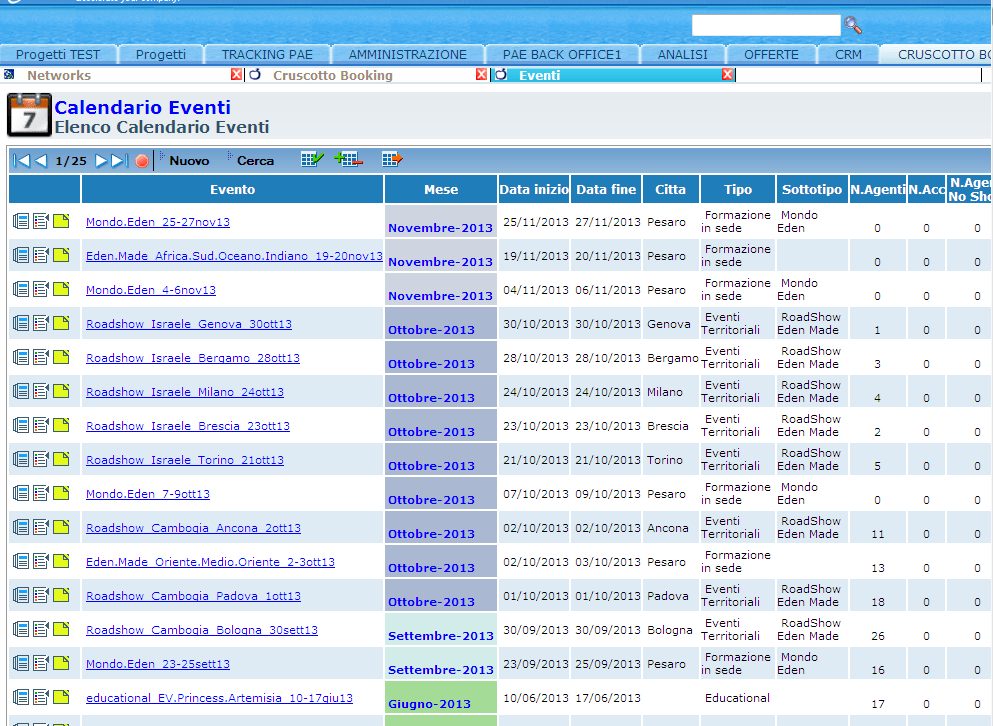Open yellow note for Eden.Made_Africa.Sud.Oceano.Indiano row

[x=61, y=255]
